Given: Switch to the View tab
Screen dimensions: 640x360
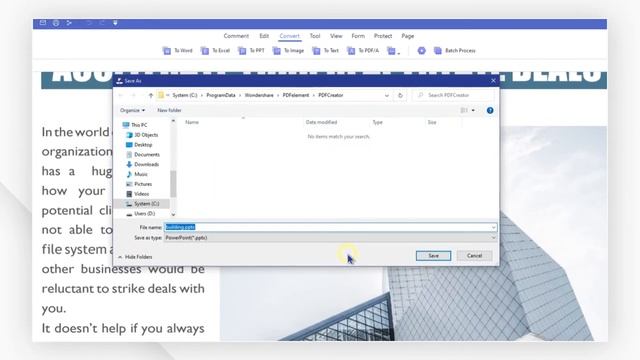Looking at the screenshot, I should (x=336, y=36).
